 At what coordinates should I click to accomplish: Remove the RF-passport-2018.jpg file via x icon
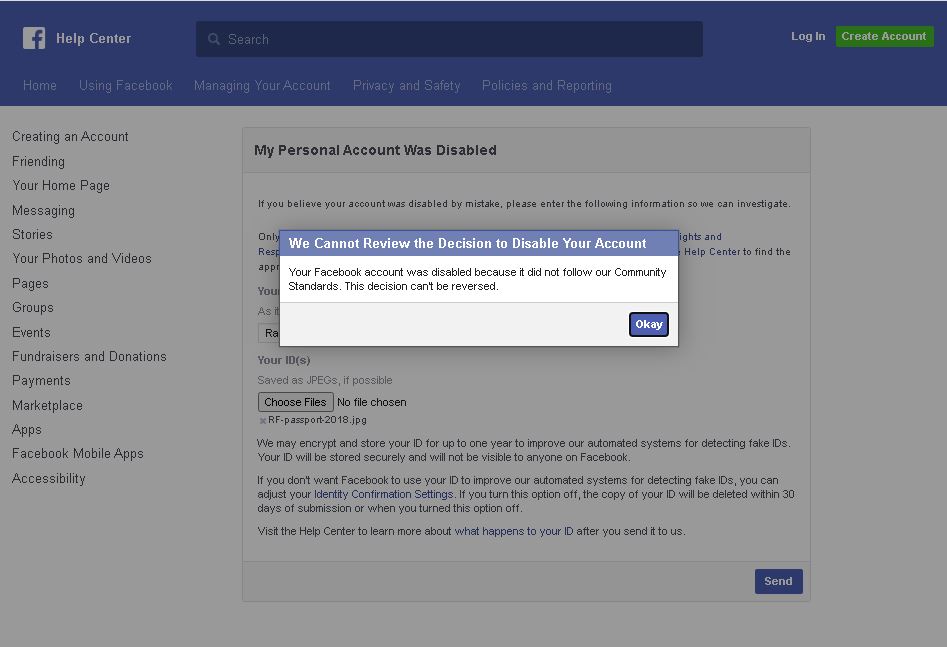pos(263,420)
